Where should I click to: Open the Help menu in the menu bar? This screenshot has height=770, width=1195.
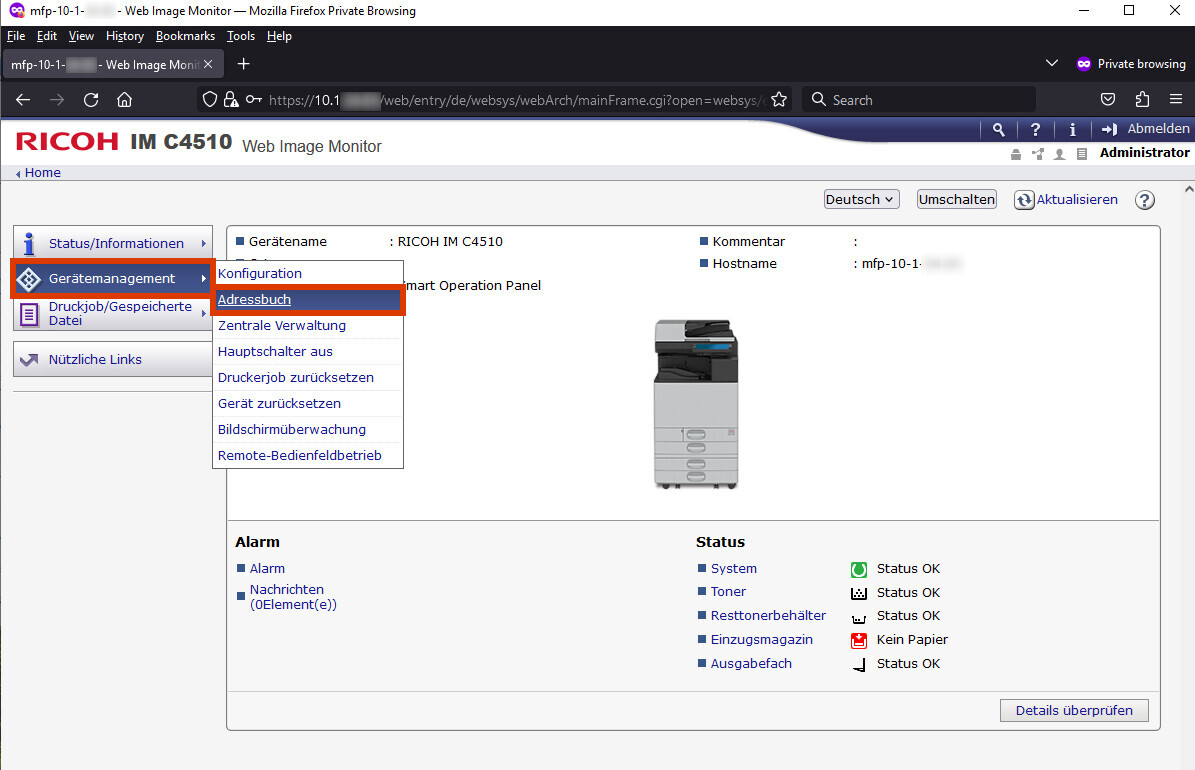click(280, 36)
